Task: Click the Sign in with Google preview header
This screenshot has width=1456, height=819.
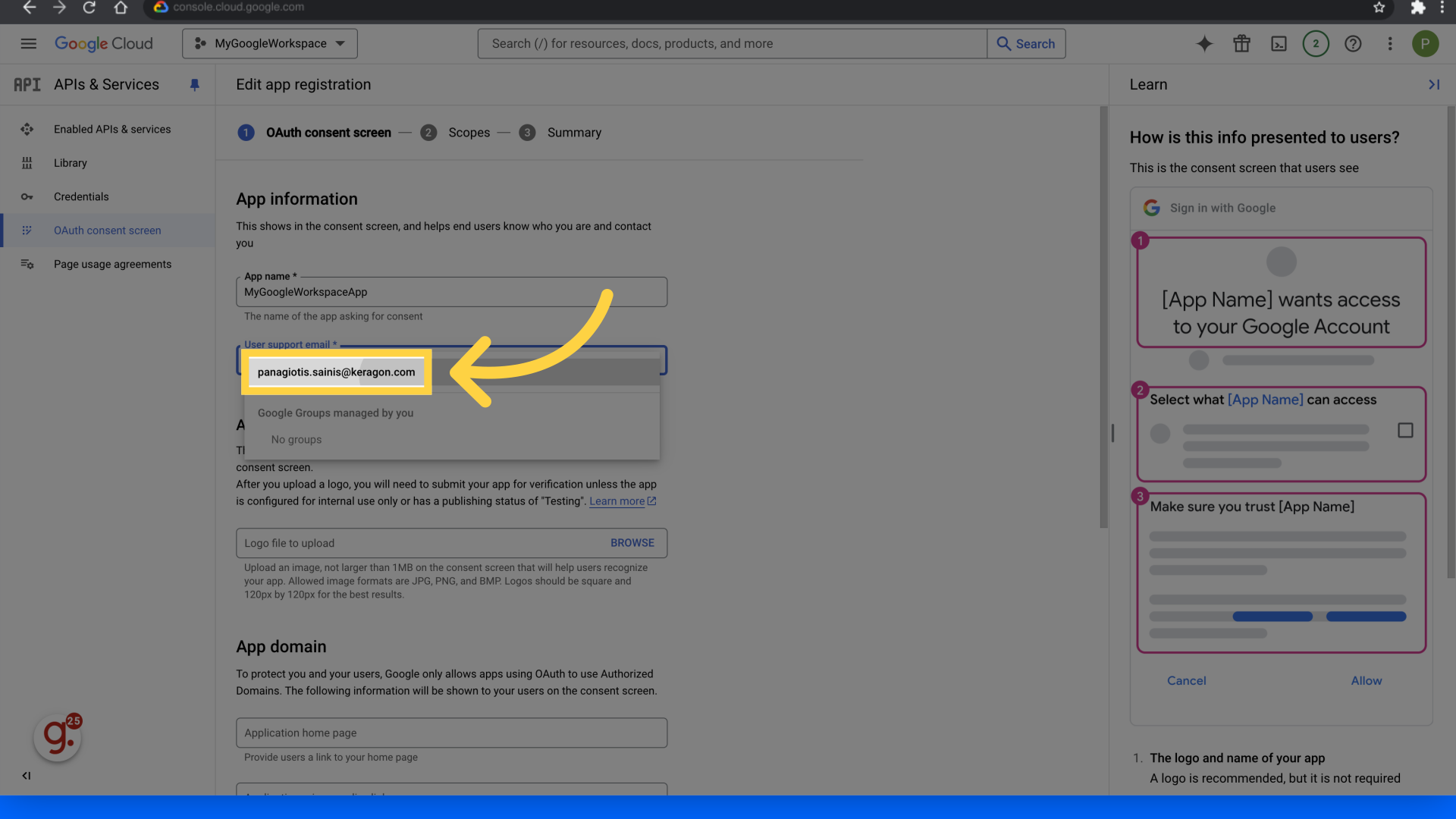Action: [1281, 208]
